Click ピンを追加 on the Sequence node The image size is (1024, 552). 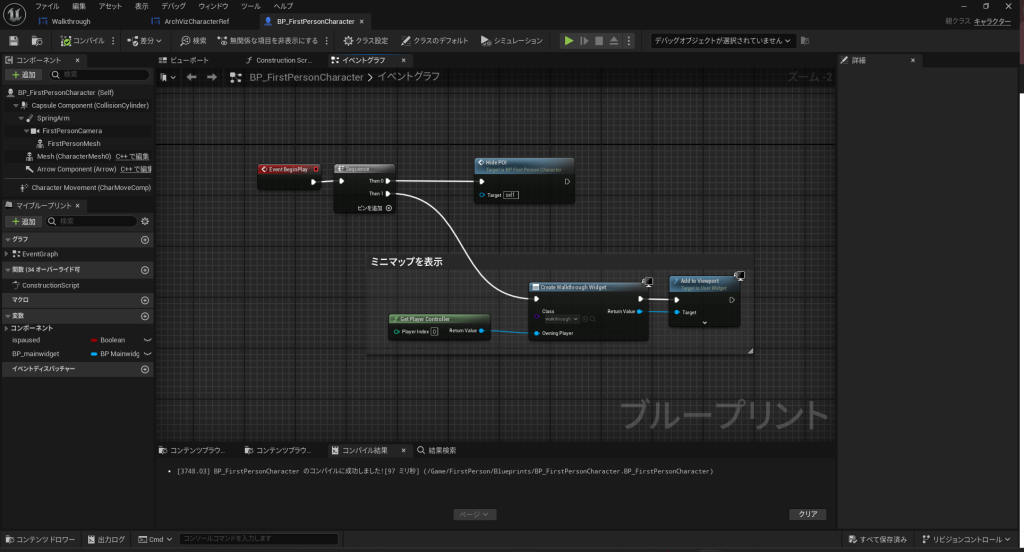pyautogui.click(x=375, y=208)
